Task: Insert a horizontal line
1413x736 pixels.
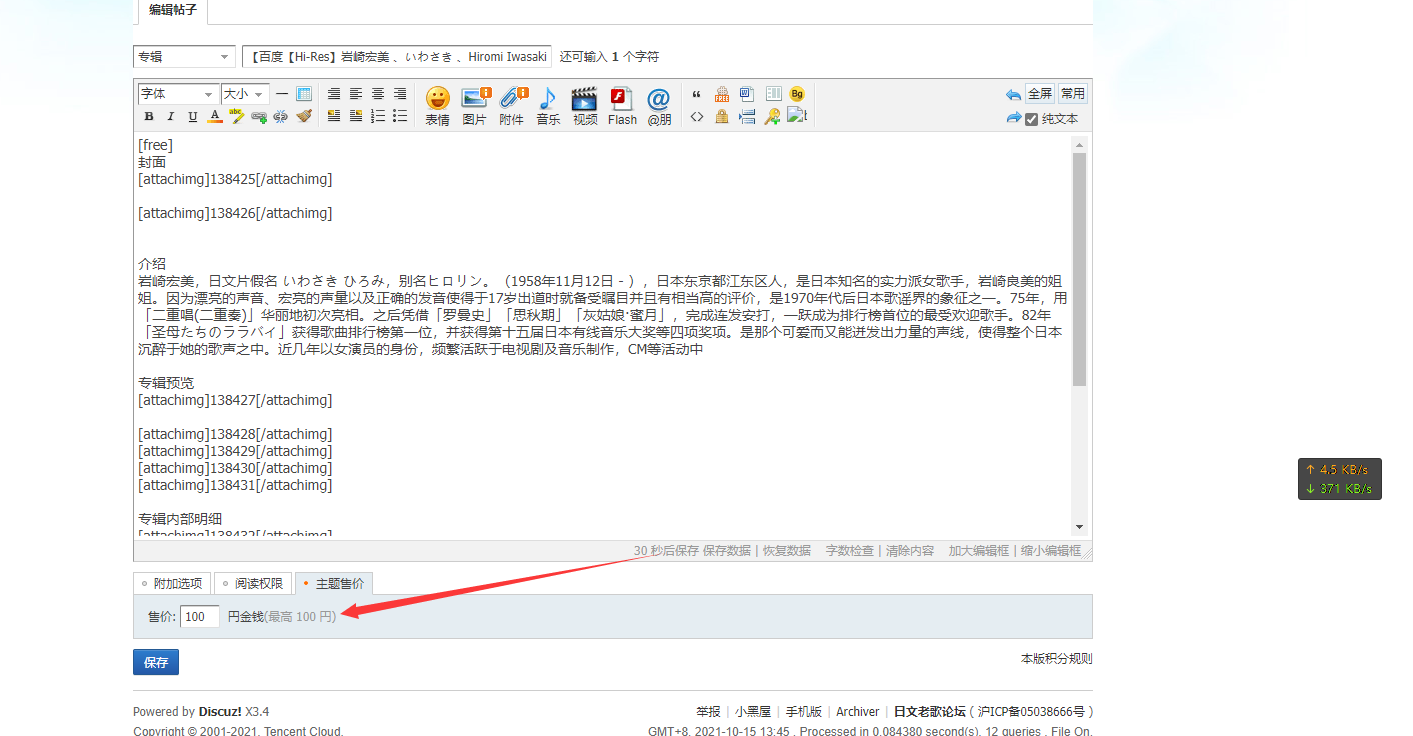Action: [x=282, y=94]
